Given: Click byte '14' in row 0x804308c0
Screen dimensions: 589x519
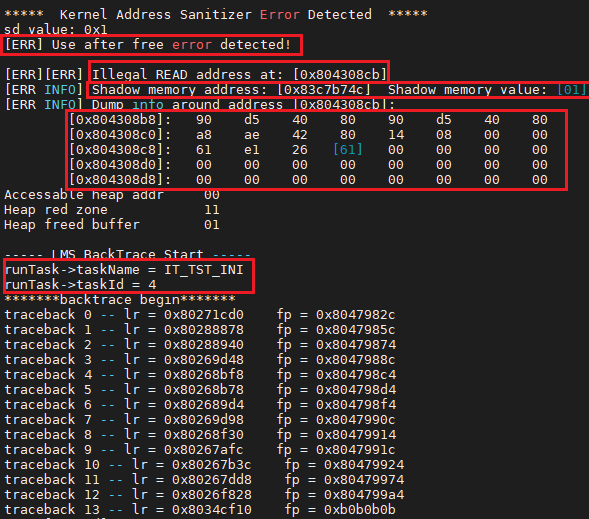Looking at the screenshot, I should point(396,135).
